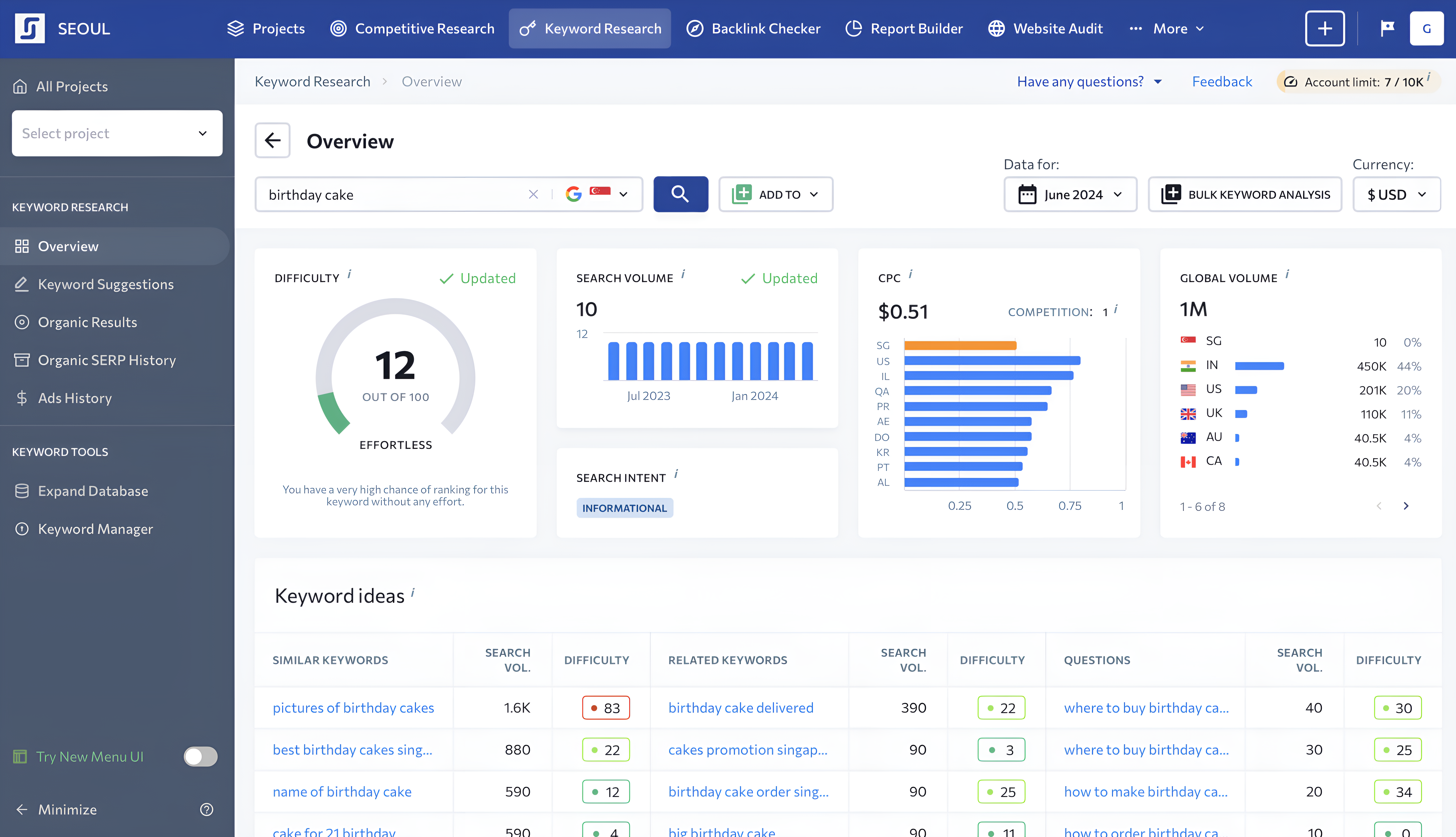Click the Global Volume info icon
Viewport: 1456px width, 837px height.
(x=1287, y=274)
